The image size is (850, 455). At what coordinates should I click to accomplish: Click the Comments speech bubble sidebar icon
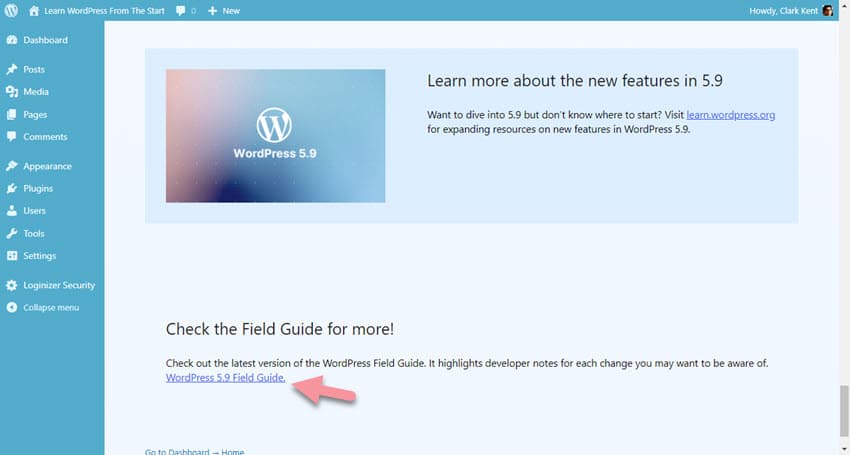(x=12, y=137)
